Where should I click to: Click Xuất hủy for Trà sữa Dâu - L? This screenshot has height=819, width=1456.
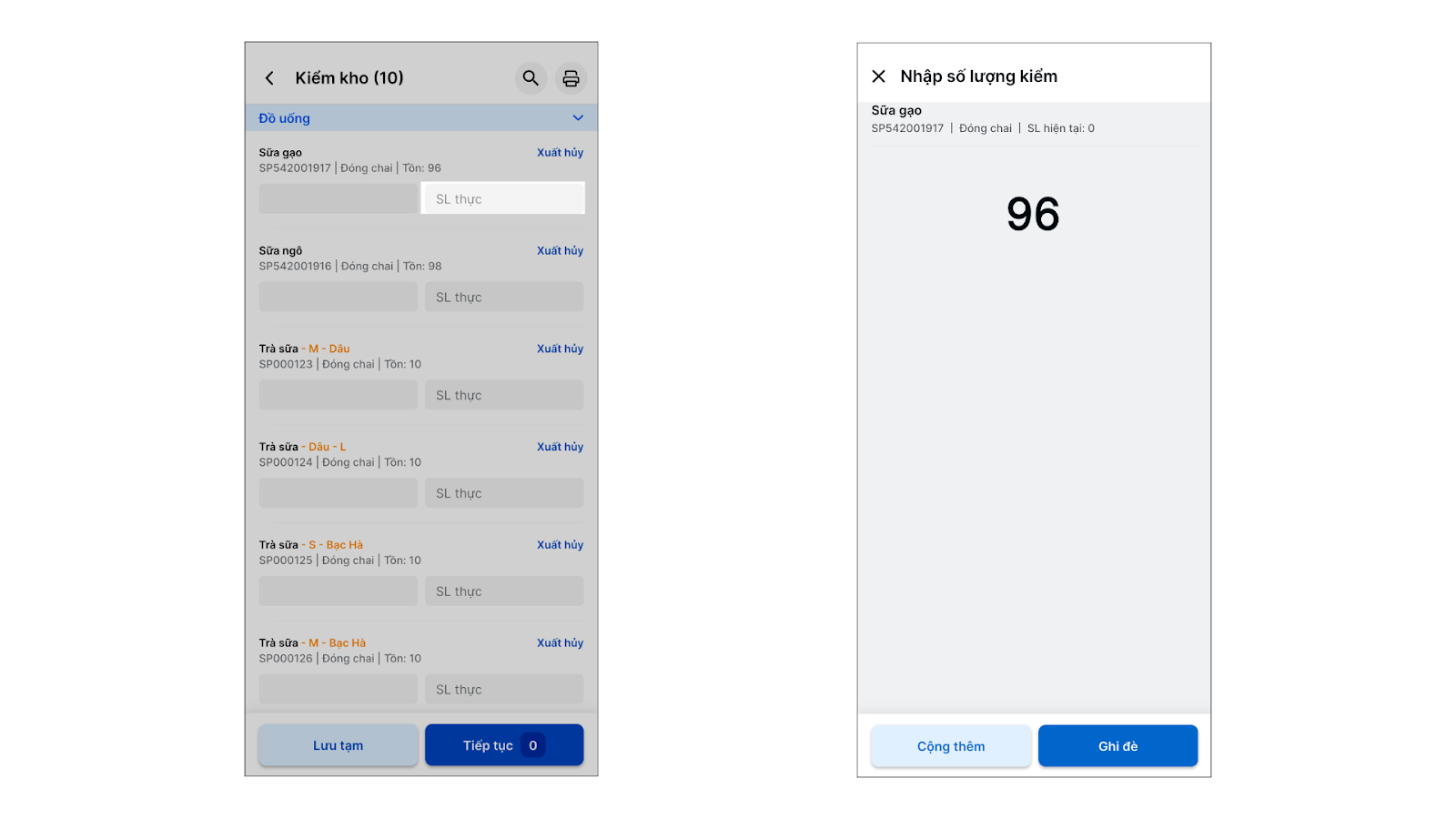pyautogui.click(x=560, y=447)
